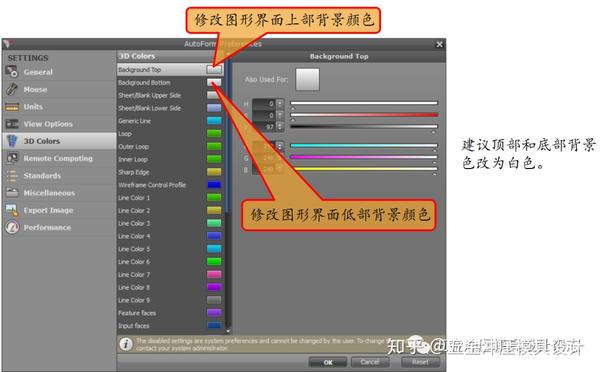Select the Inner Loop color row
600x372 pixels.
(170, 159)
